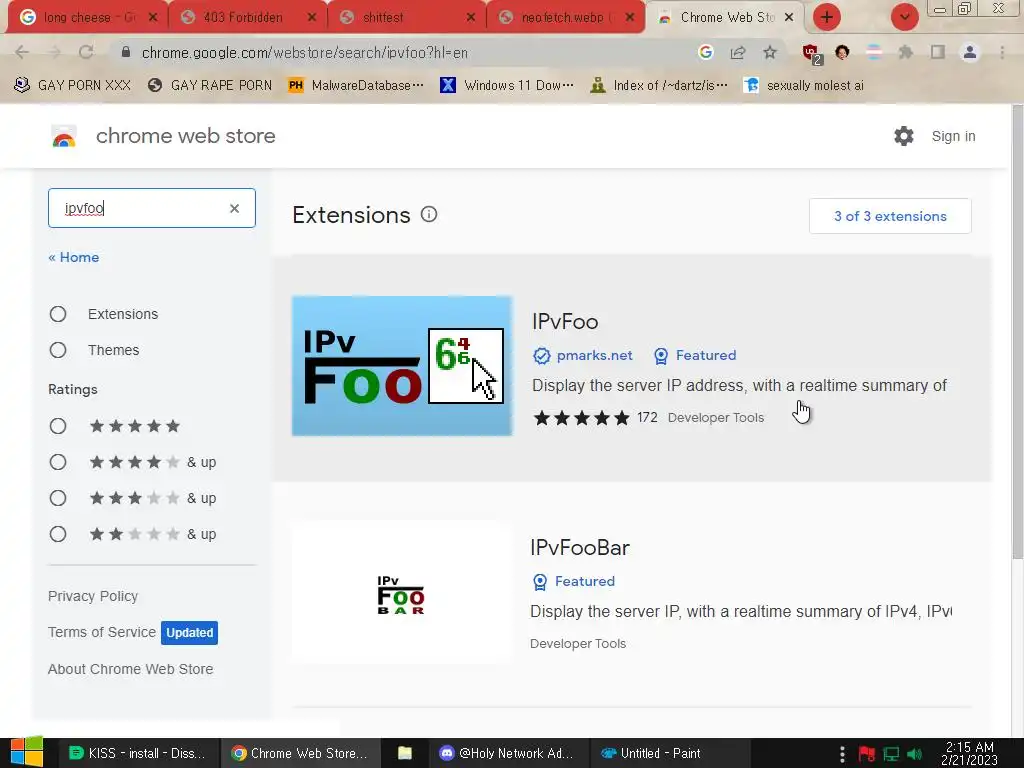Click the network monitor tray icon
The image size is (1024, 768).
[891, 754]
